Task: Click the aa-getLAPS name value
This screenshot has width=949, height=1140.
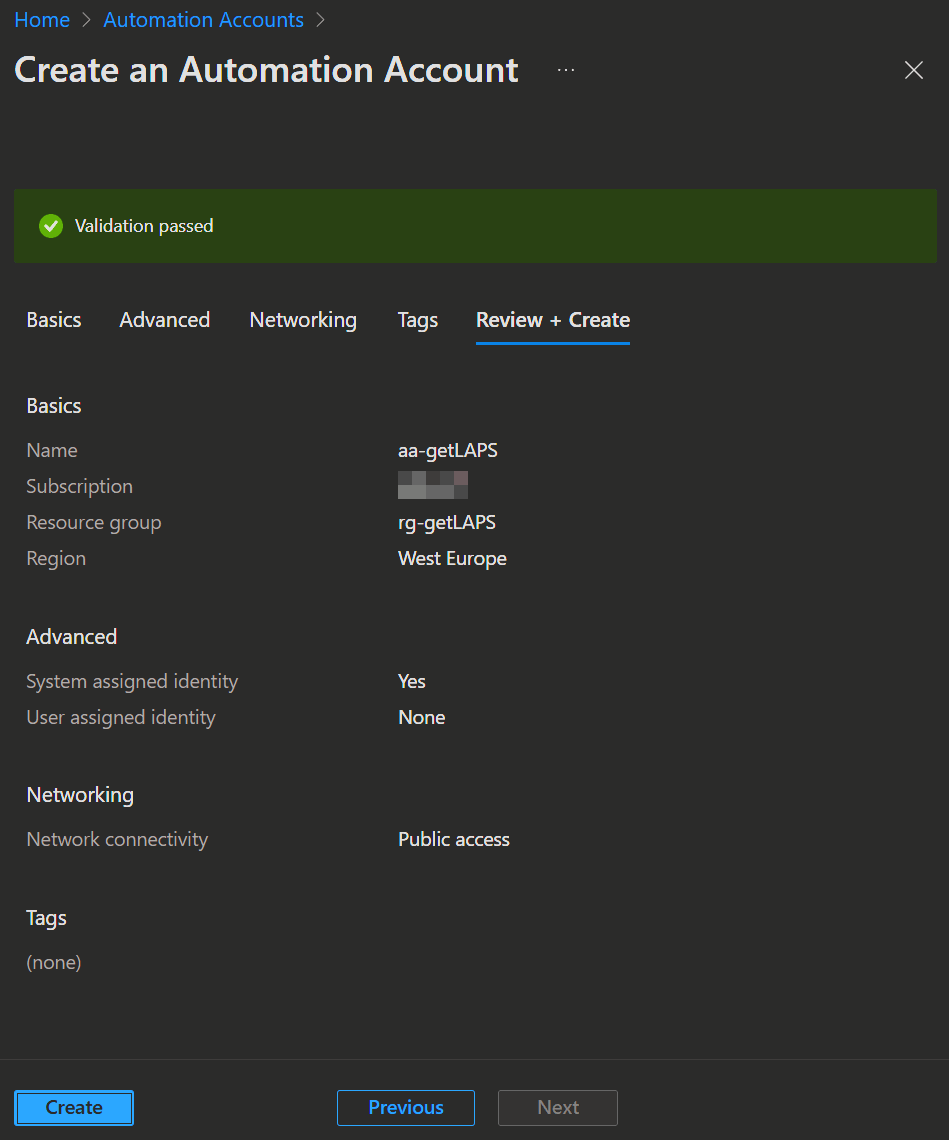Action: pos(448,450)
